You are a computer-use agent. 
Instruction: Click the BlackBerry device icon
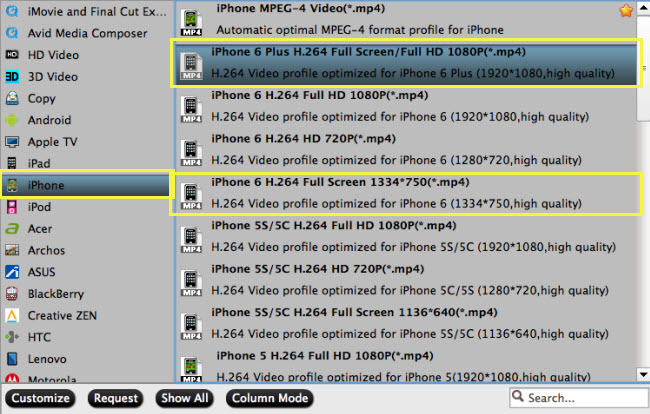12,293
